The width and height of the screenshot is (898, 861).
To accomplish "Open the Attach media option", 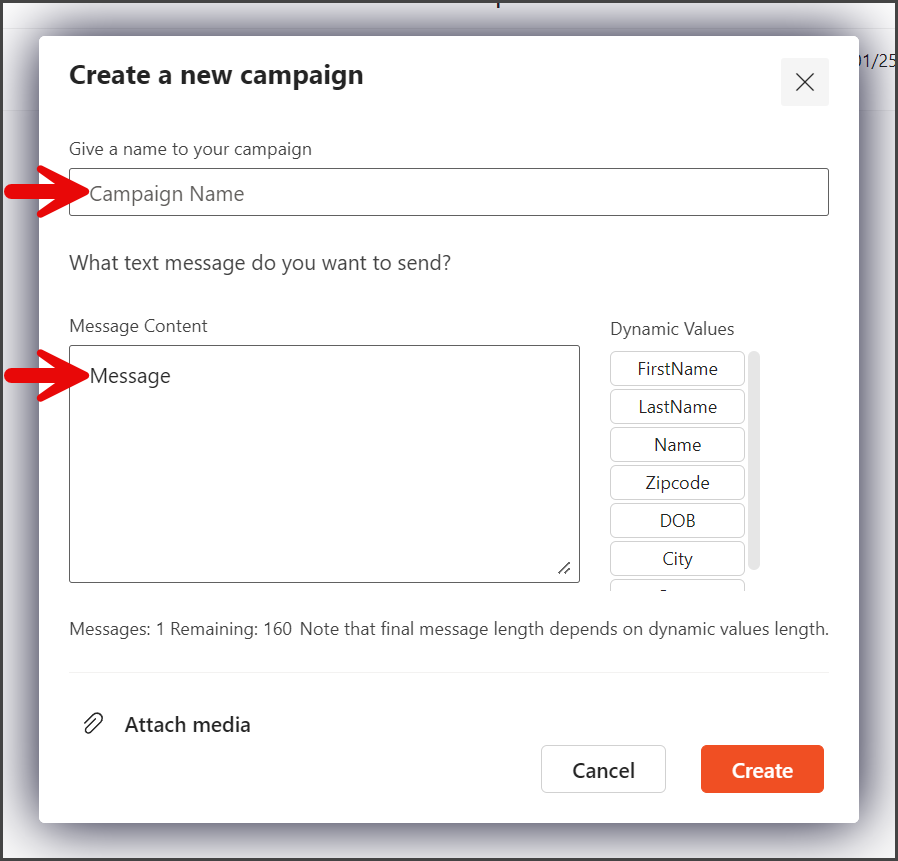I will tap(187, 725).
